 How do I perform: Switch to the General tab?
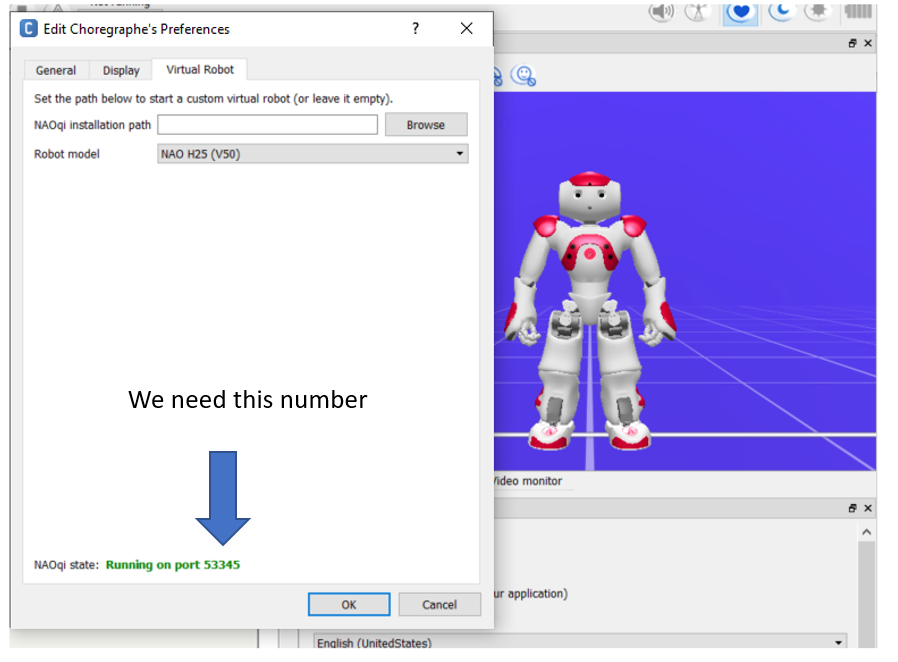tap(56, 70)
